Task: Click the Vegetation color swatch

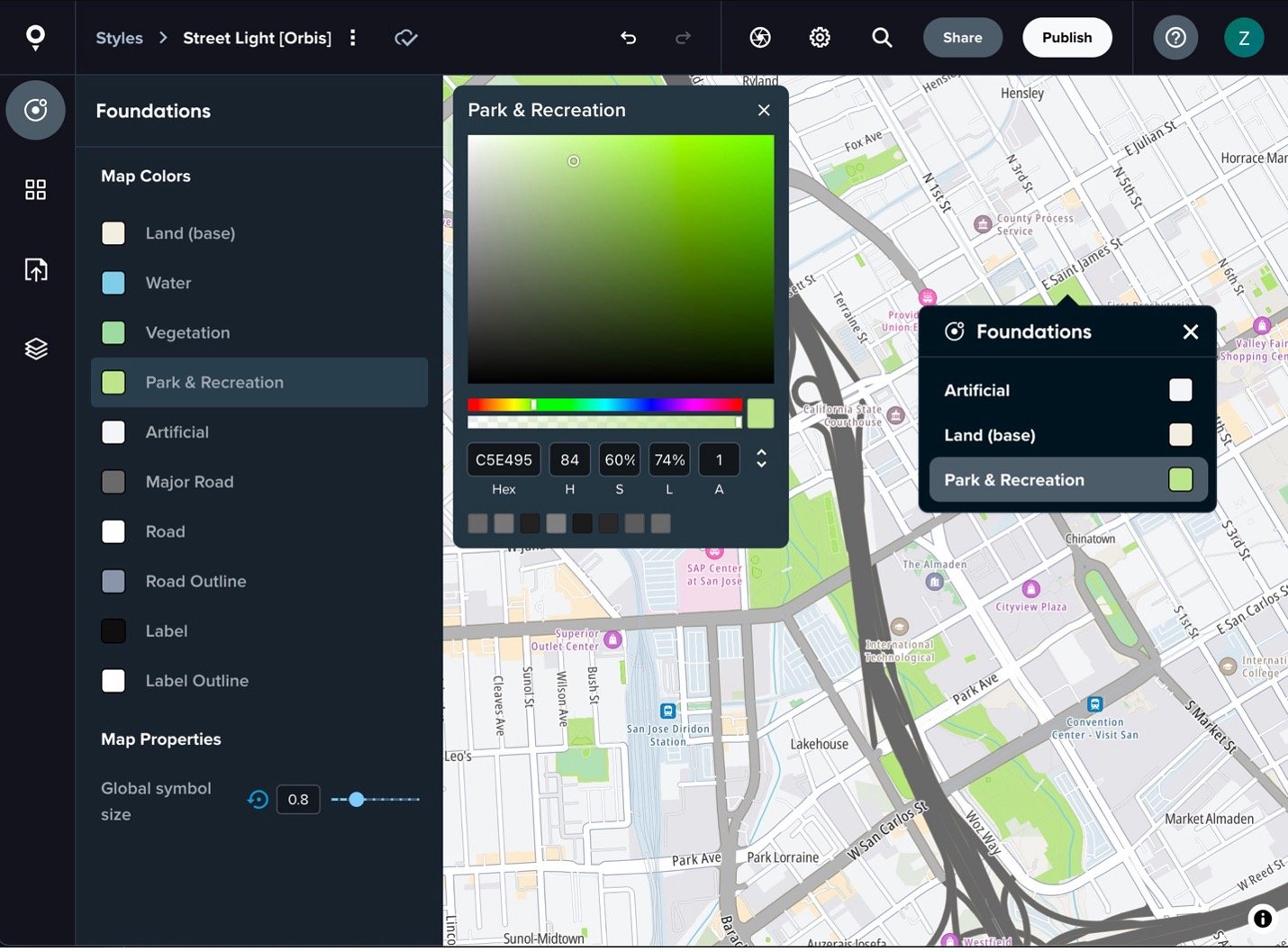Action: (113, 332)
